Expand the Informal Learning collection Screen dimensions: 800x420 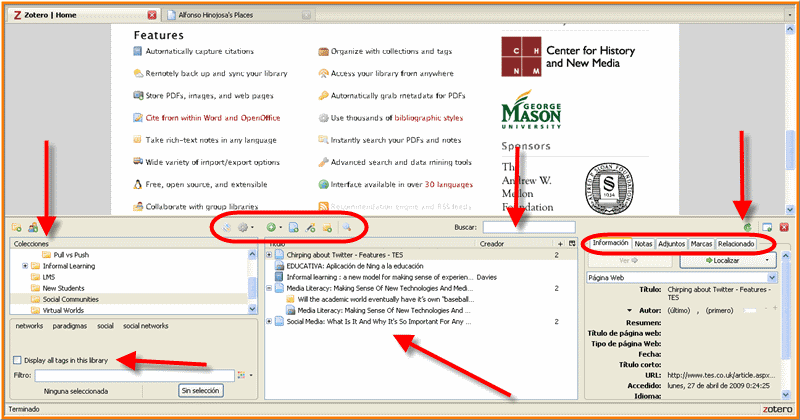25,266
